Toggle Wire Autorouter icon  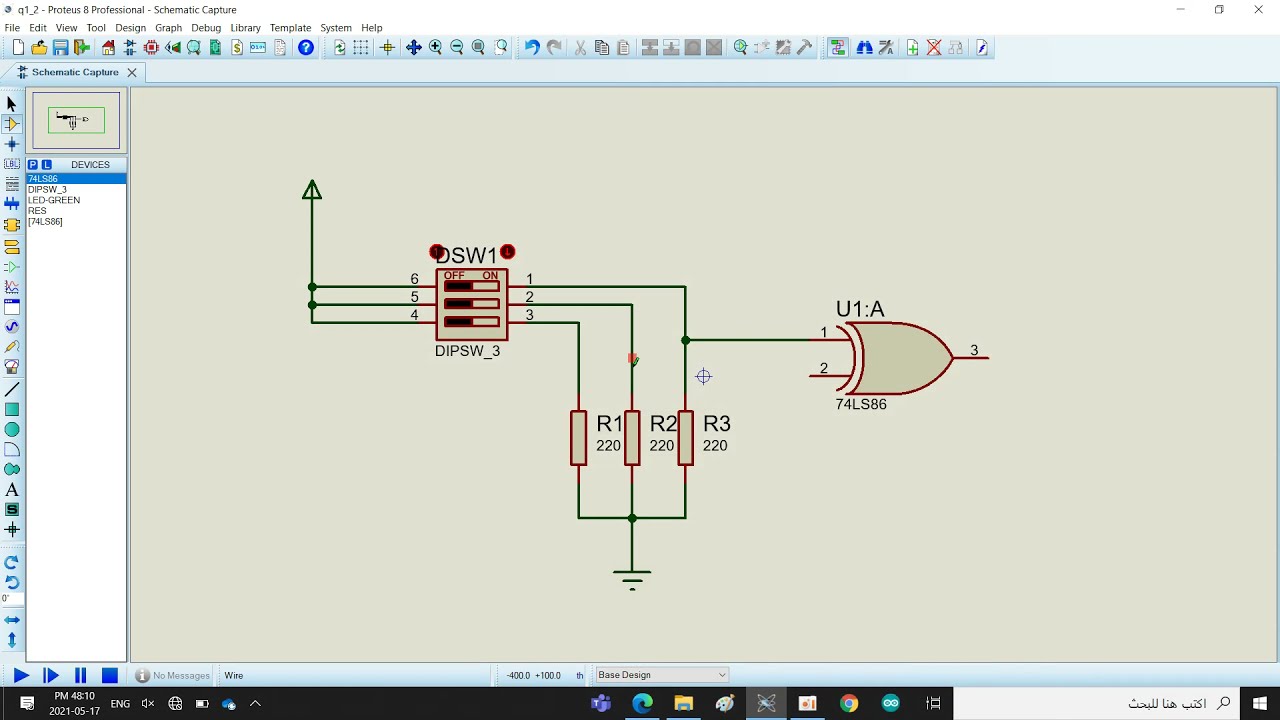coord(838,47)
